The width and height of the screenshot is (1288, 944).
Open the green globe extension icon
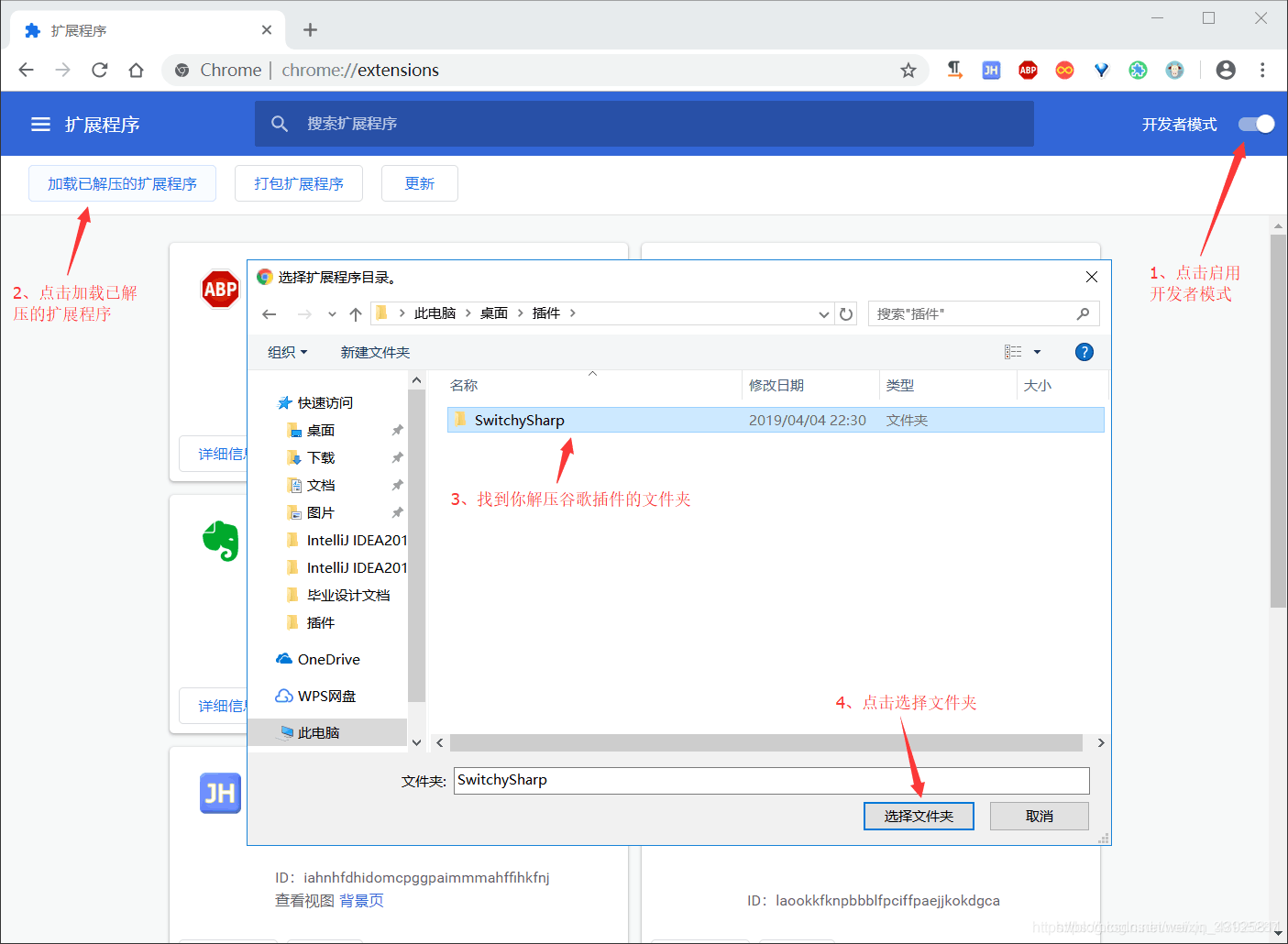point(1138,70)
